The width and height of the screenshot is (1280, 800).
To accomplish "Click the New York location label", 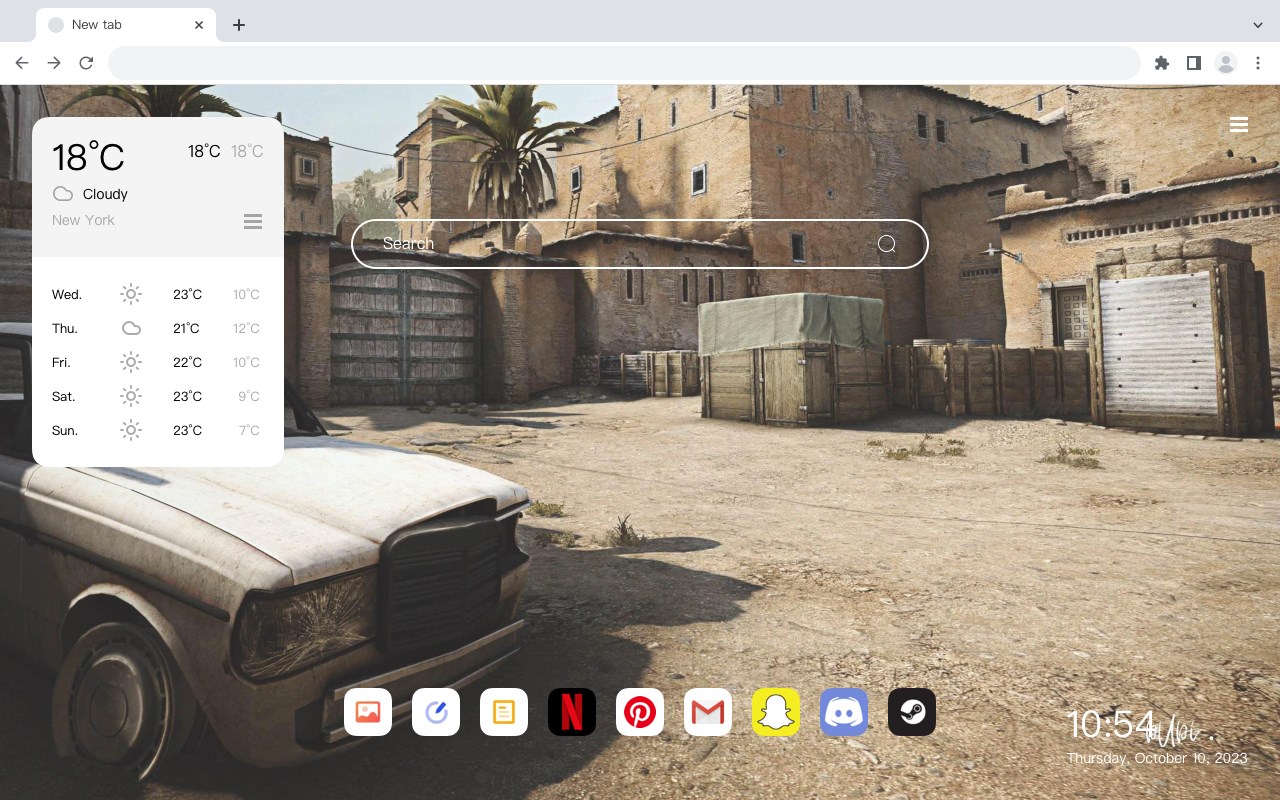I will [83, 220].
